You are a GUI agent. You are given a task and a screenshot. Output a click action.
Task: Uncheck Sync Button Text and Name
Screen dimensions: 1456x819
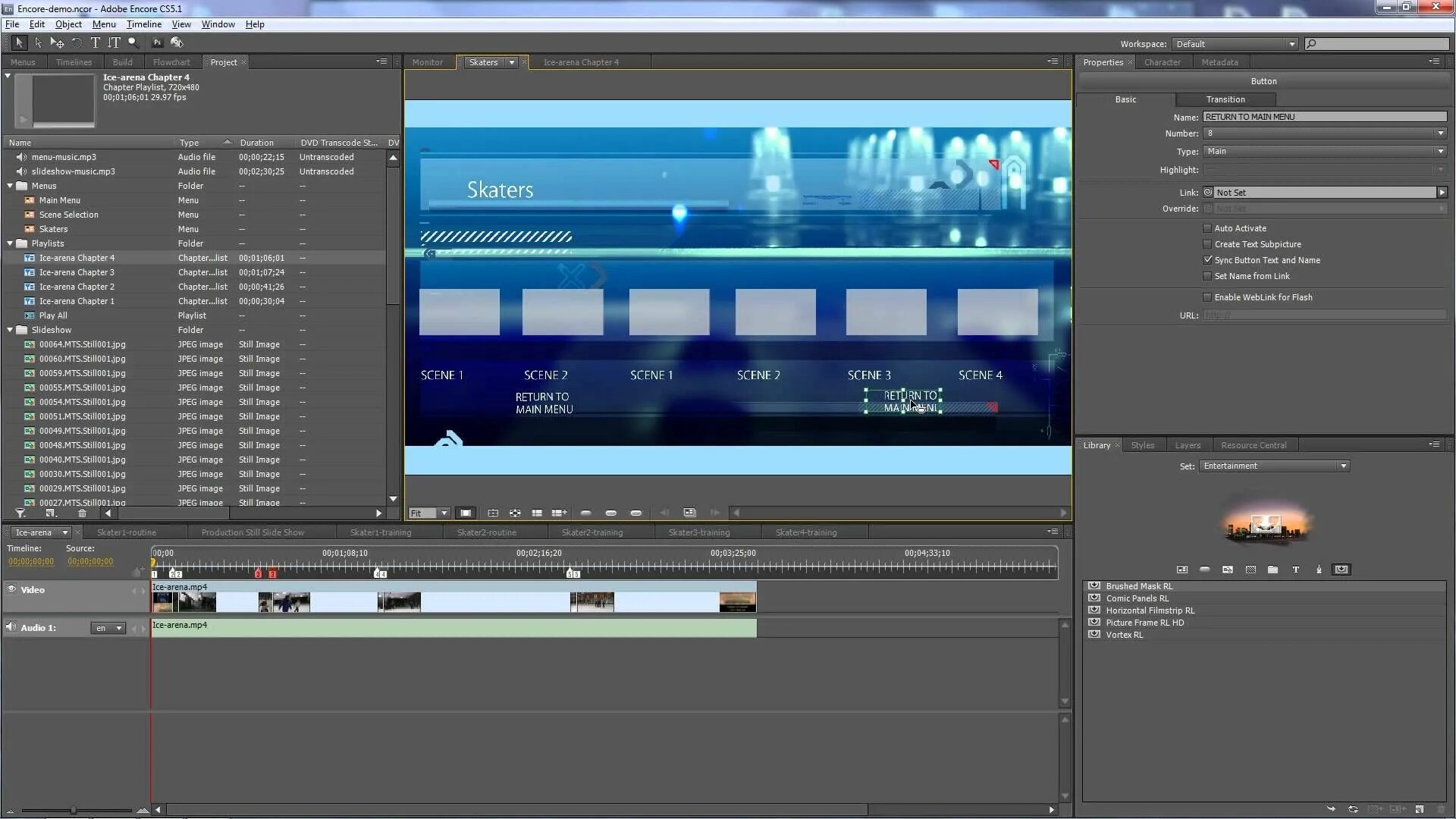click(1207, 260)
